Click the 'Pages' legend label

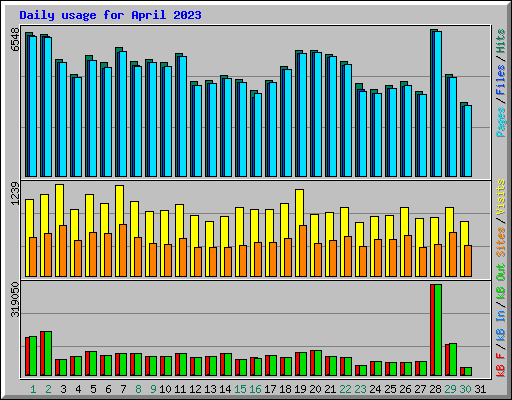[x=500, y=122]
